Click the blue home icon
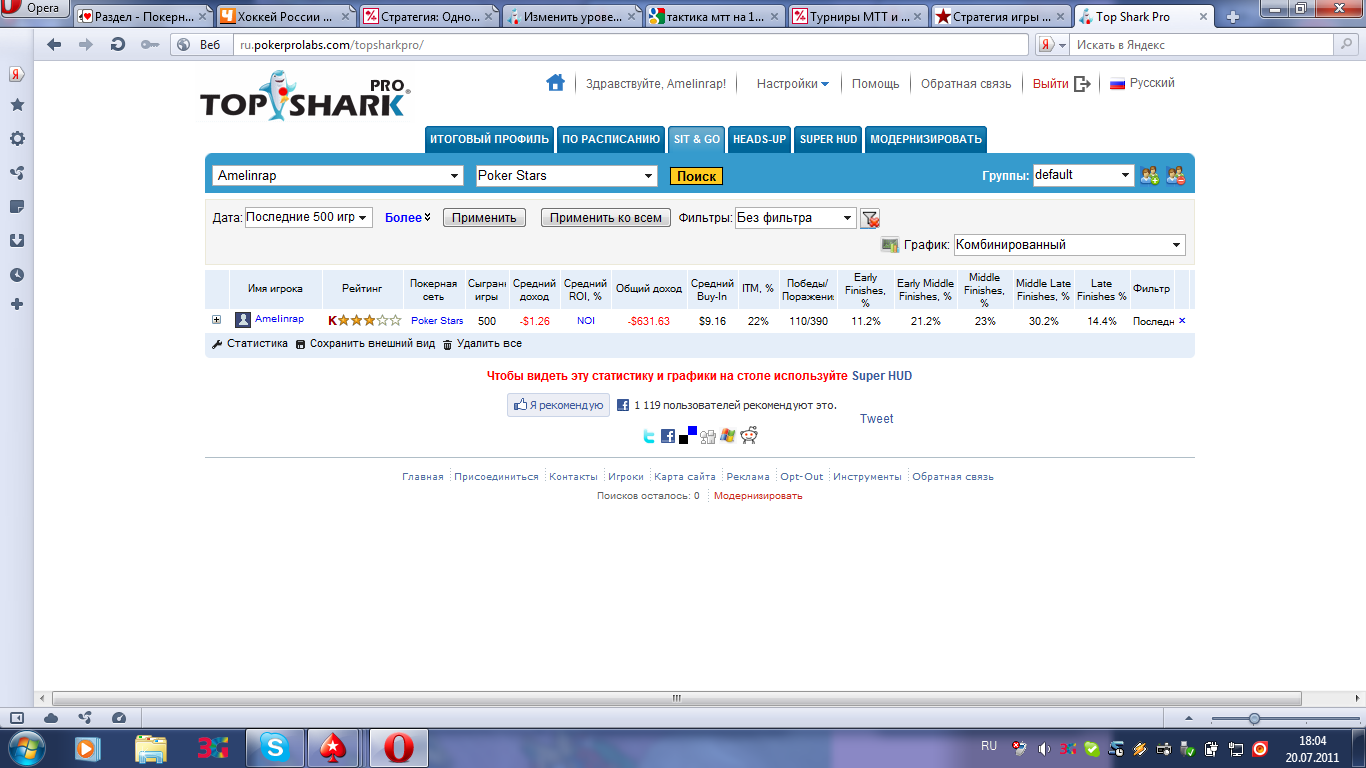1366x768 pixels. pos(555,83)
